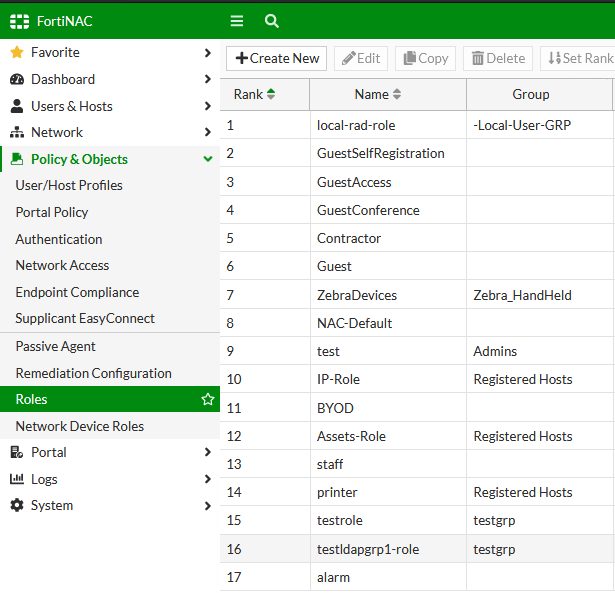Viewport: 615px width, 593px height.
Task: Open Authentication page
Action: (59, 239)
